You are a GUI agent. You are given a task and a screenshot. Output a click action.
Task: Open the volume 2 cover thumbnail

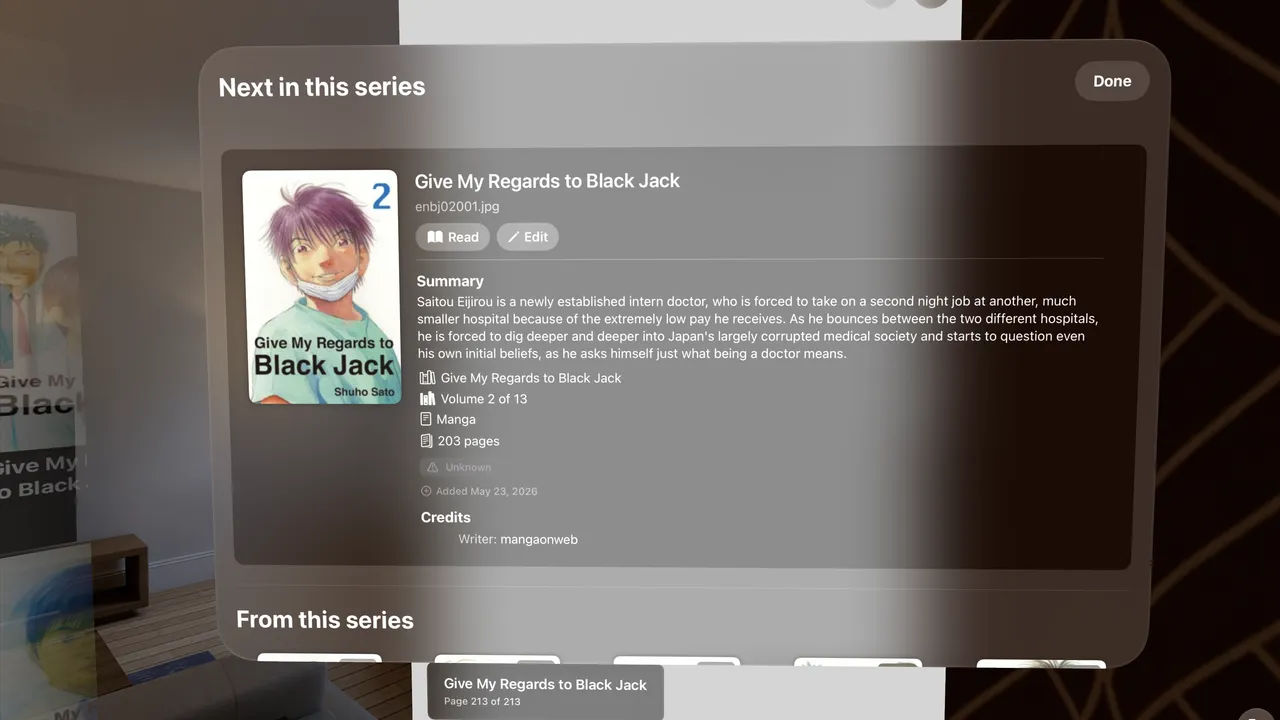coord(323,287)
